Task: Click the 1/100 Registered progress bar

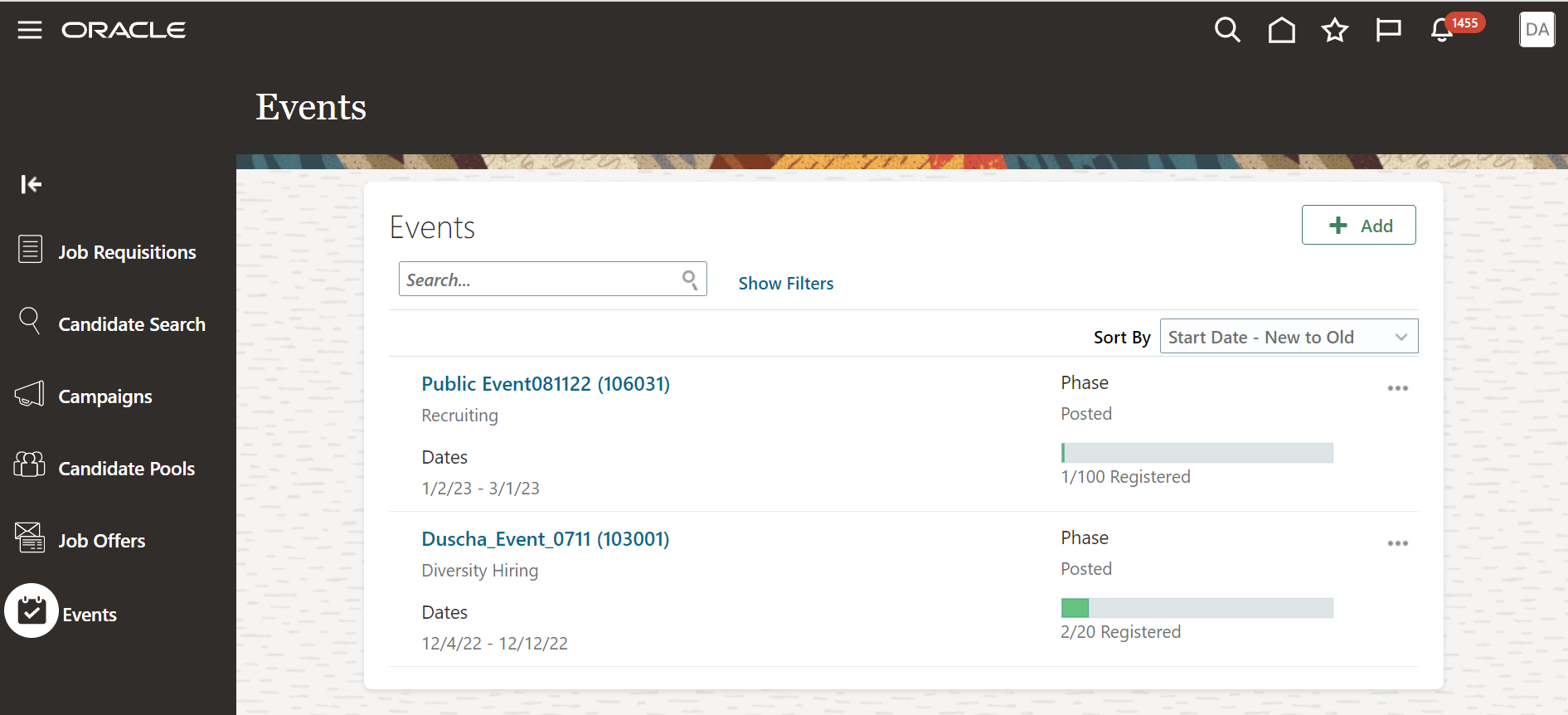Action: [x=1197, y=453]
